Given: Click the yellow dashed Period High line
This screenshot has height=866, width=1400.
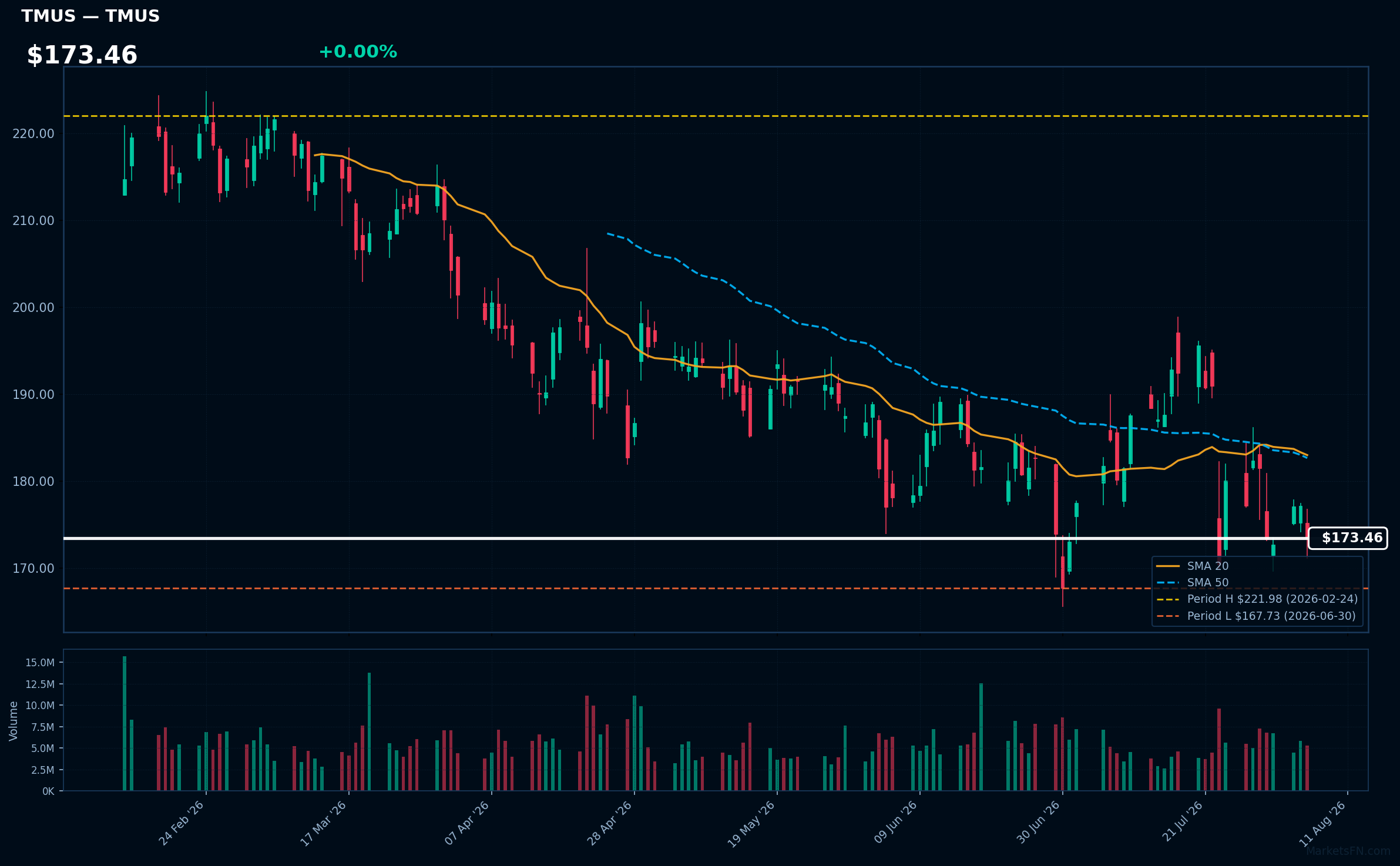Looking at the screenshot, I should tap(716, 116).
